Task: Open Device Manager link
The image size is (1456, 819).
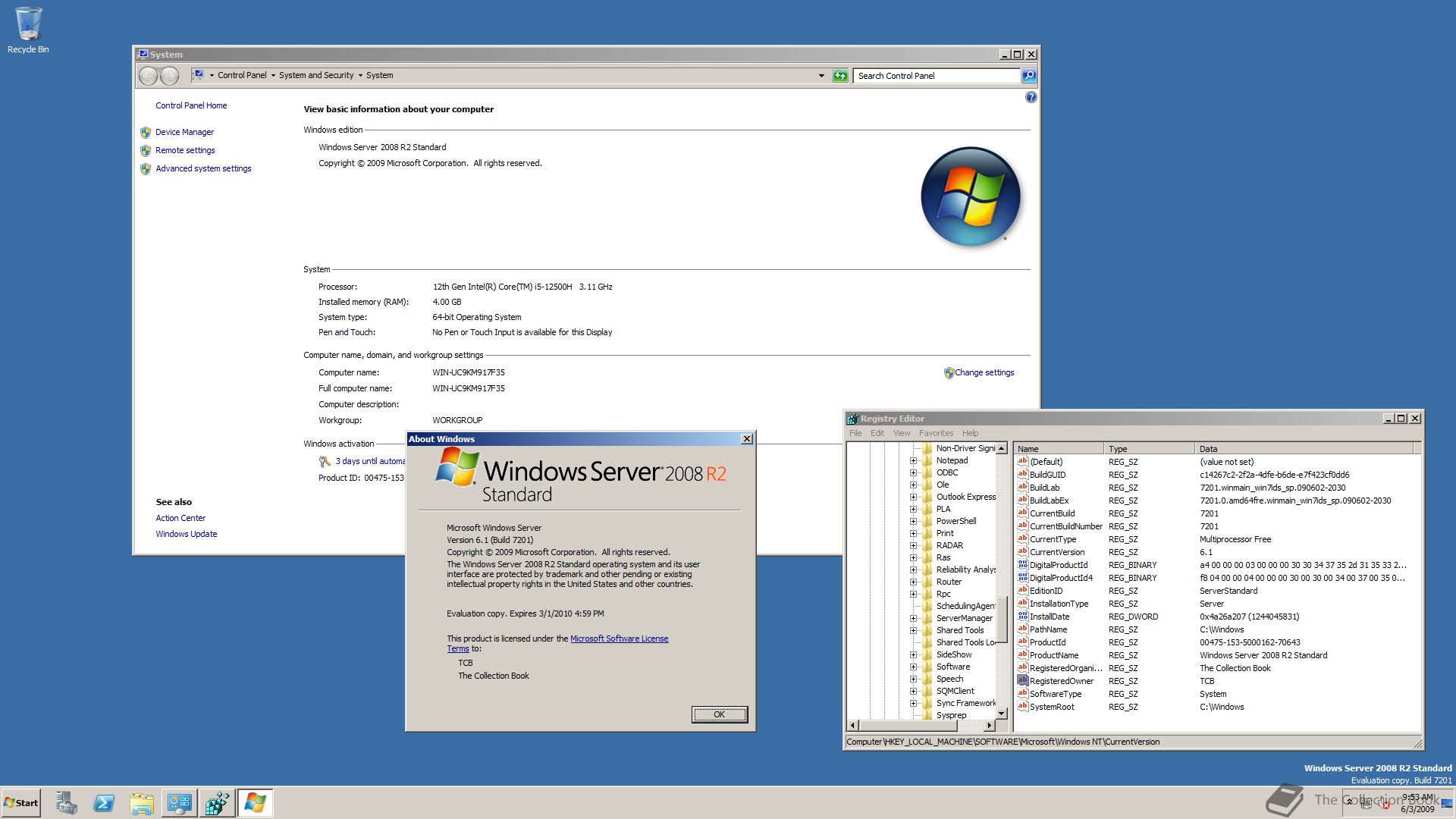Action: pyautogui.click(x=184, y=132)
